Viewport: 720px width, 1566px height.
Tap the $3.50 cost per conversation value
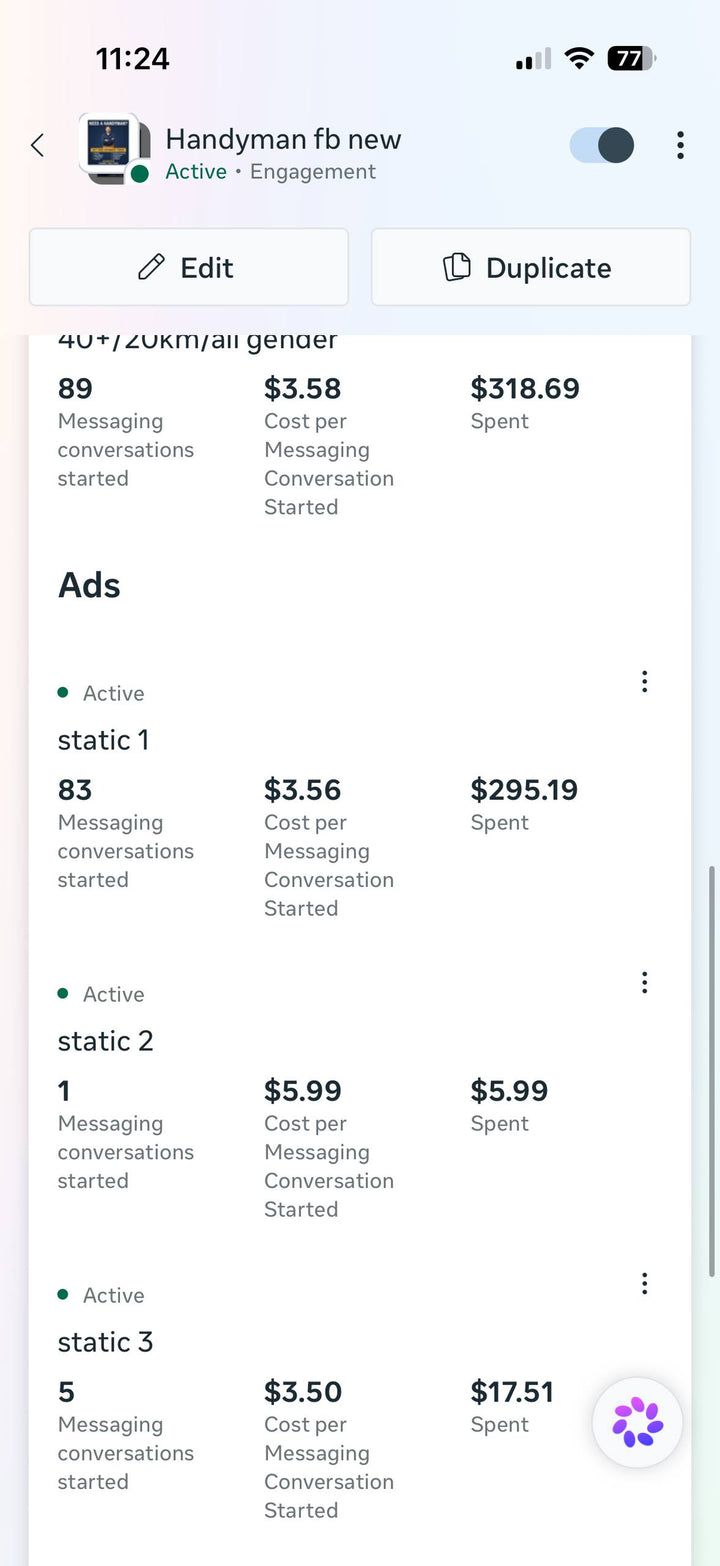(x=303, y=1392)
